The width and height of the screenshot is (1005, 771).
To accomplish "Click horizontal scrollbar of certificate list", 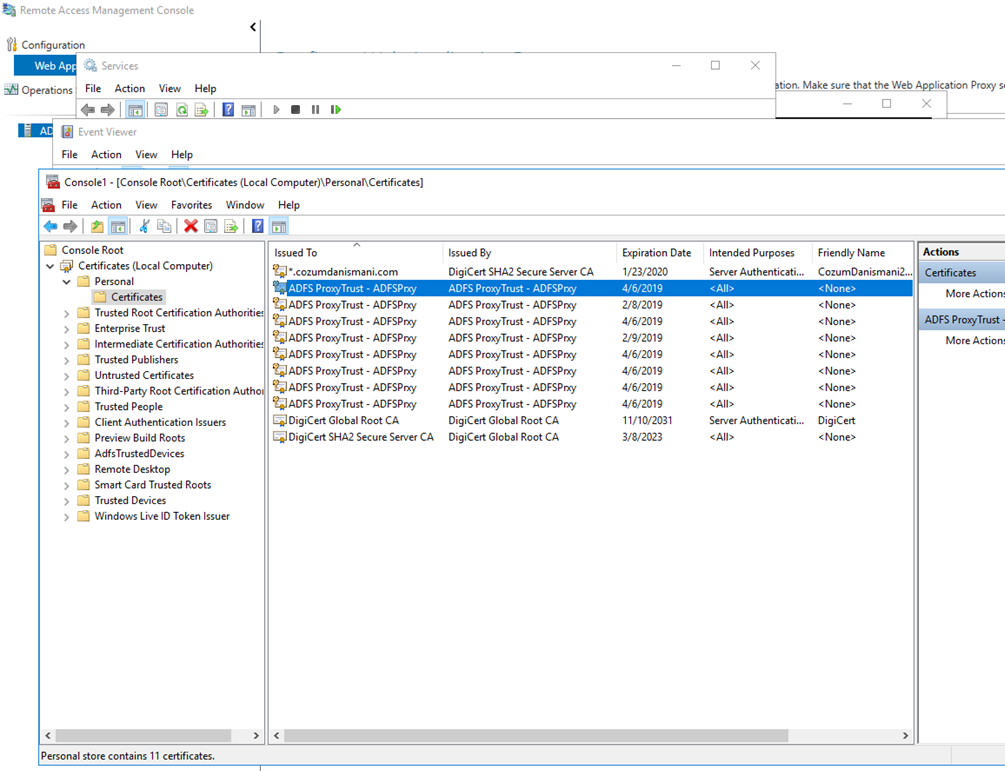I will pyautogui.click(x=536, y=735).
